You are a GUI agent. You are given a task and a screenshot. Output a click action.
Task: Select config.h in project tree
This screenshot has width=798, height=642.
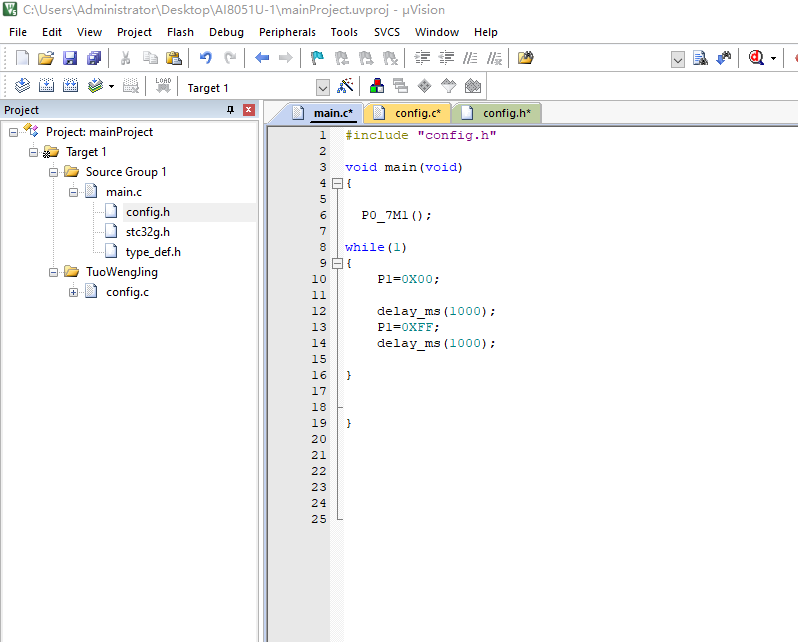(148, 212)
